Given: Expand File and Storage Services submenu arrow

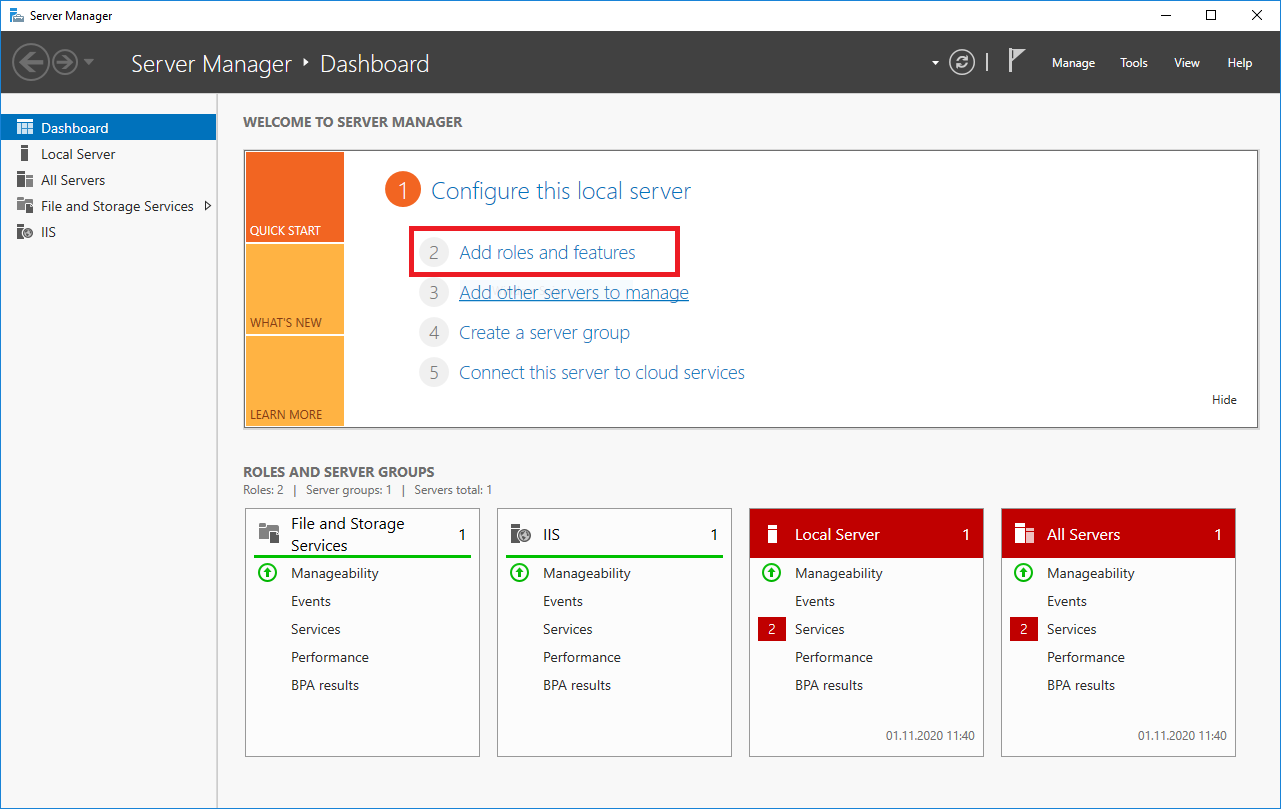Looking at the screenshot, I should (208, 206).
